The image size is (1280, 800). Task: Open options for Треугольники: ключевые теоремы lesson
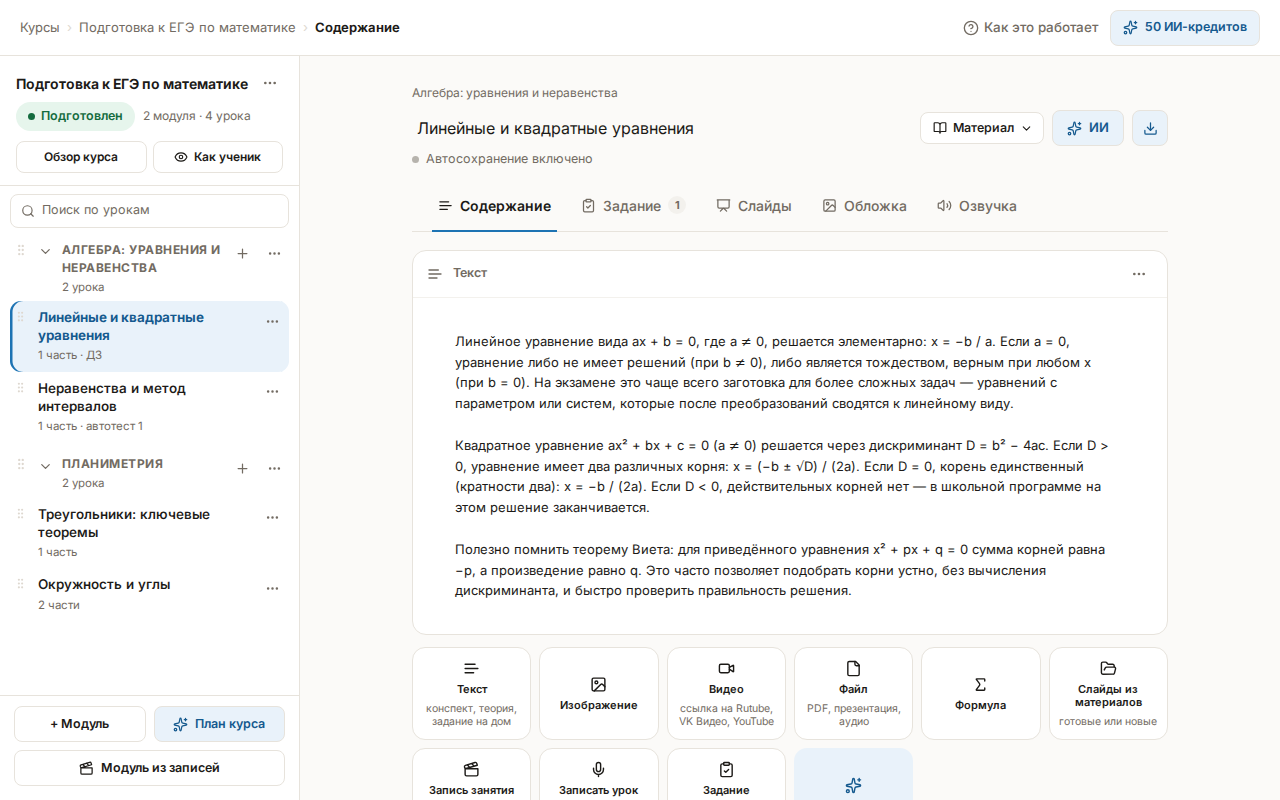coord(272,518)
